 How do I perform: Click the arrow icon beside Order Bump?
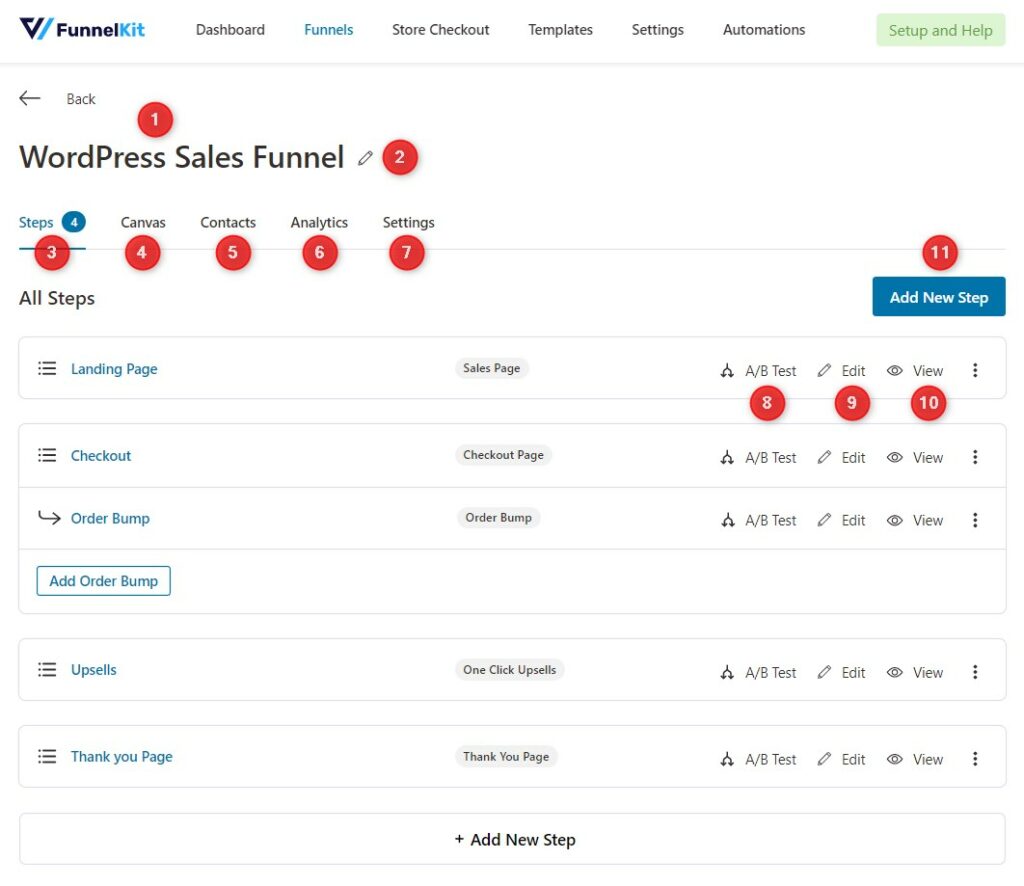click(49, 518)
